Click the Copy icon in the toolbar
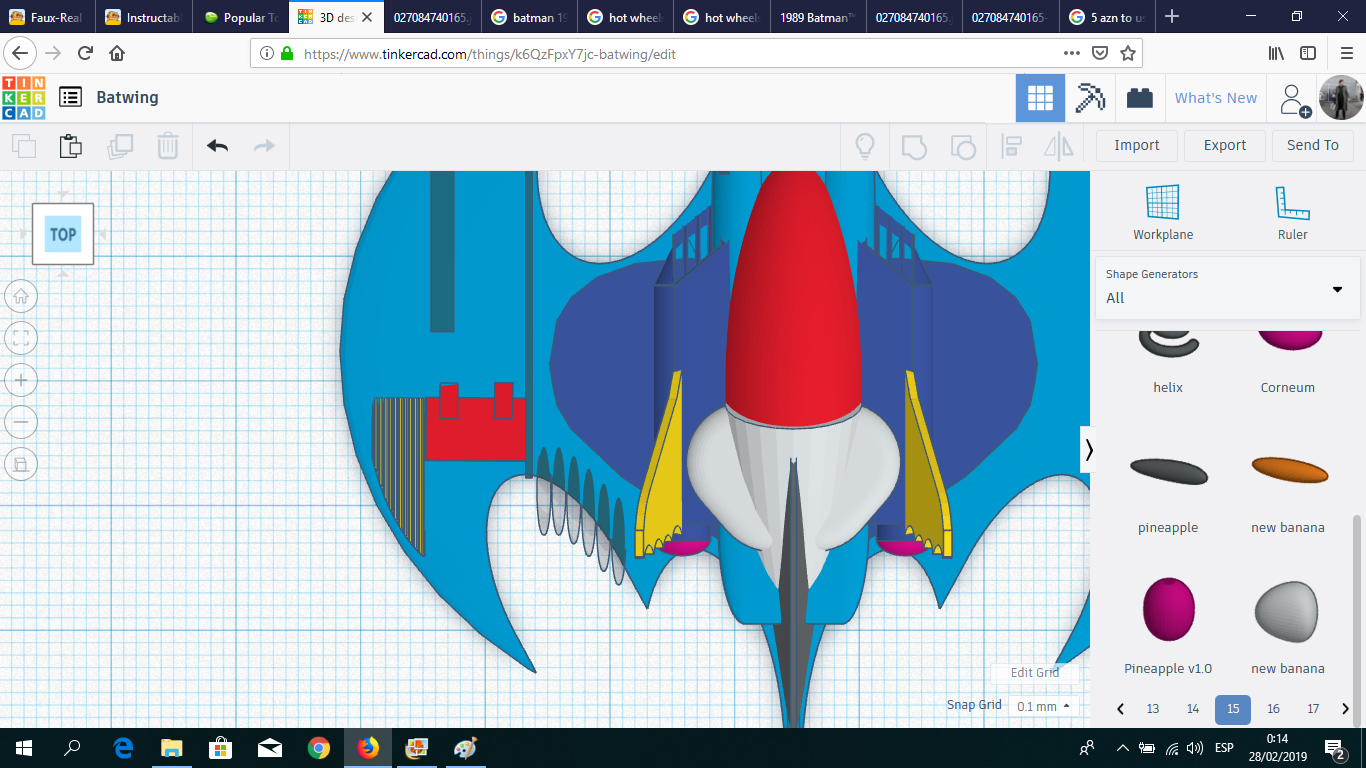This screenshot has height=768, width=1366. tap(23, 146)
